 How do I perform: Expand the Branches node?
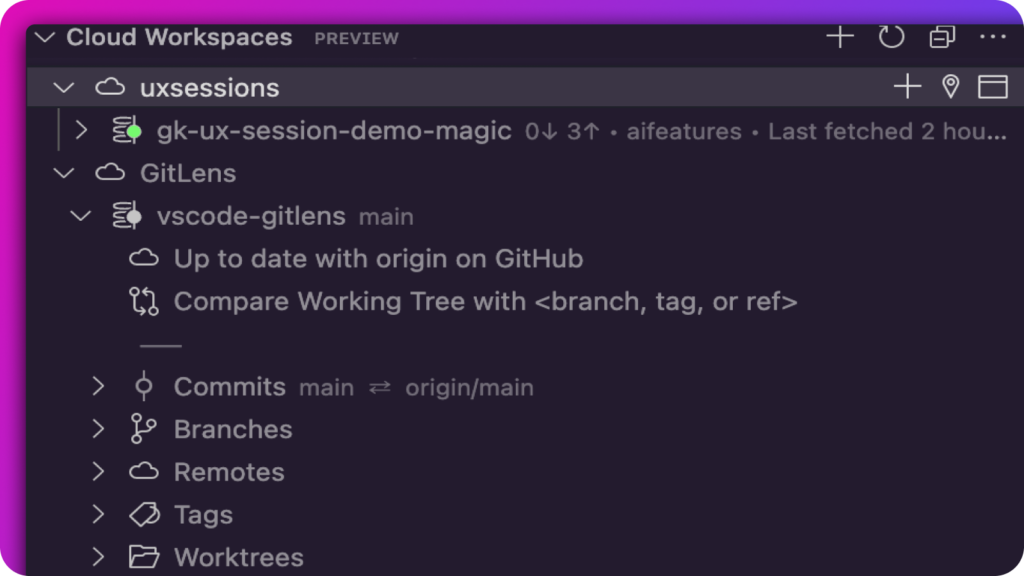[98, 429]
